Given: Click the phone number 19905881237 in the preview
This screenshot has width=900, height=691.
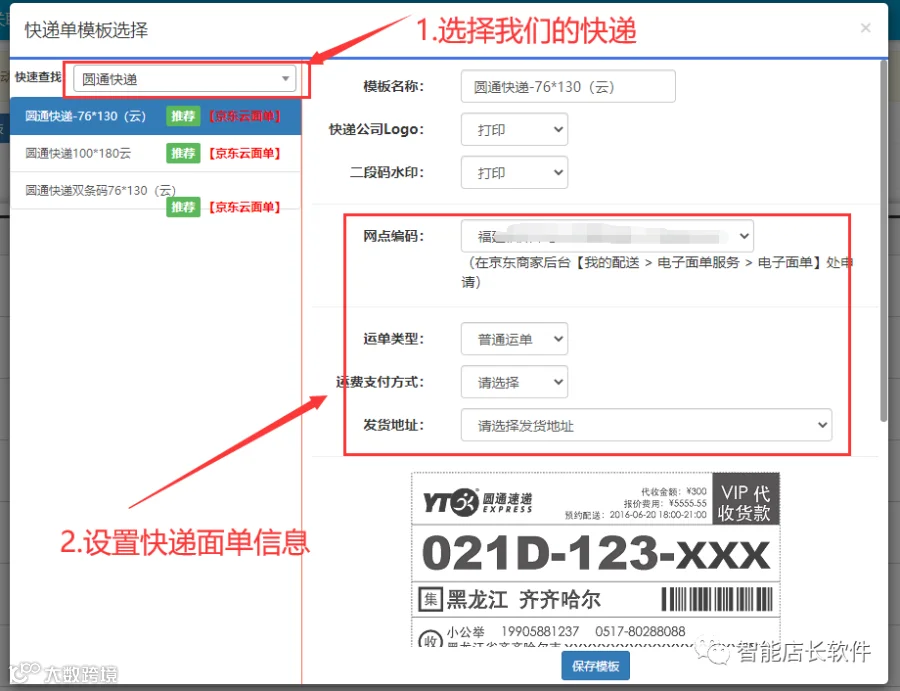Looking at the screenshot, I should (x=540, y=631).
